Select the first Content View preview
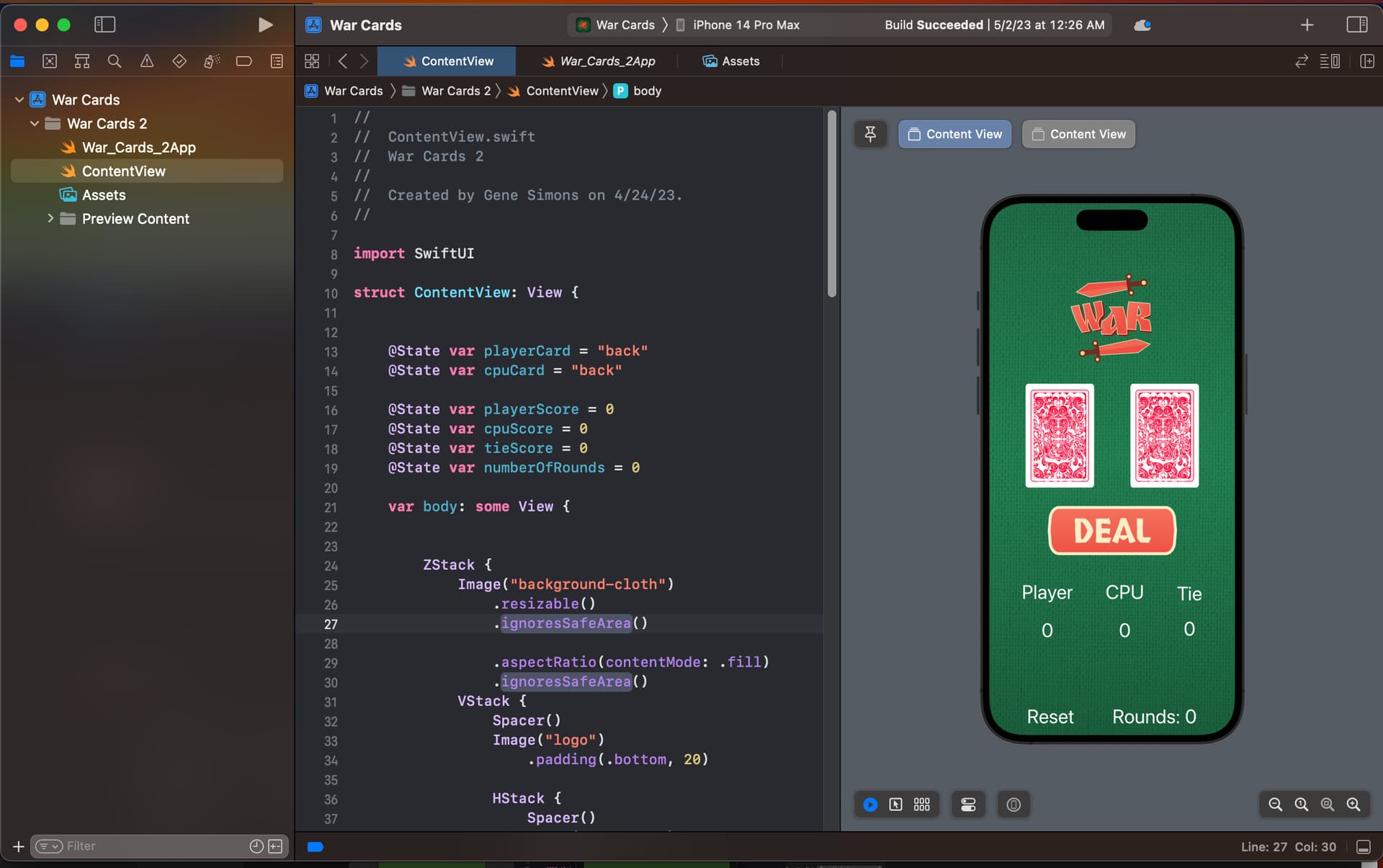The width and height of the screenshot is (1383, 868). [x=955, y=134]
